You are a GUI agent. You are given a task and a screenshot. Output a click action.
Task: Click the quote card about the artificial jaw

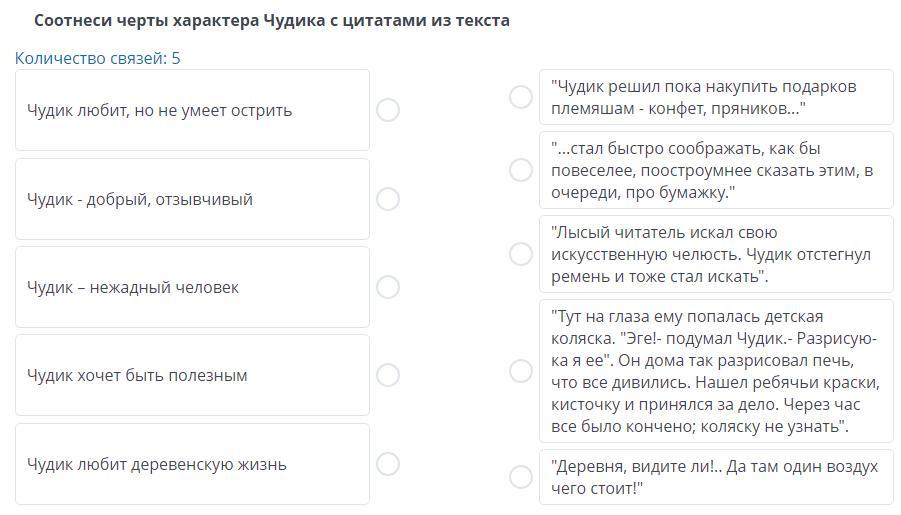715,254
